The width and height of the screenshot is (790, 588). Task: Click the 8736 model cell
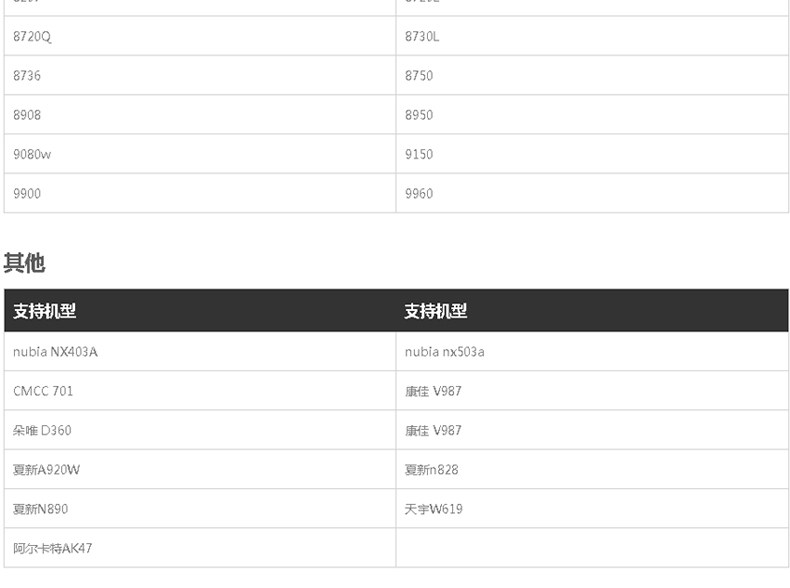pyautogui.click(x=28, y=76)
